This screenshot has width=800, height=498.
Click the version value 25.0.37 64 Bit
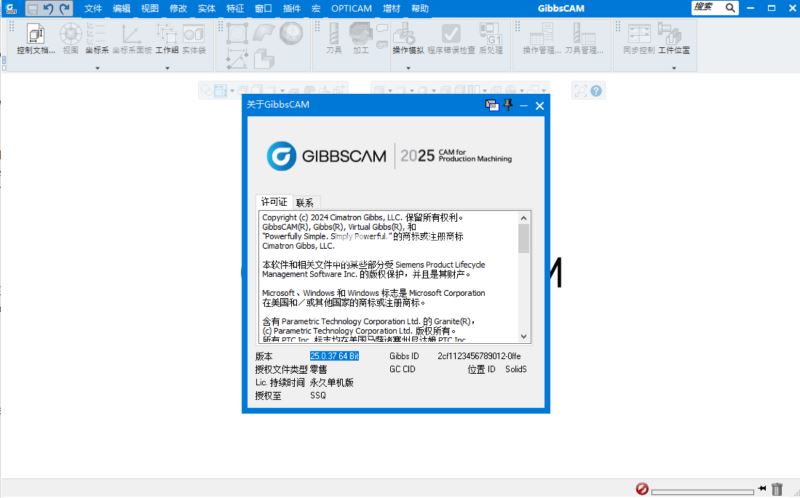point(334,356)
